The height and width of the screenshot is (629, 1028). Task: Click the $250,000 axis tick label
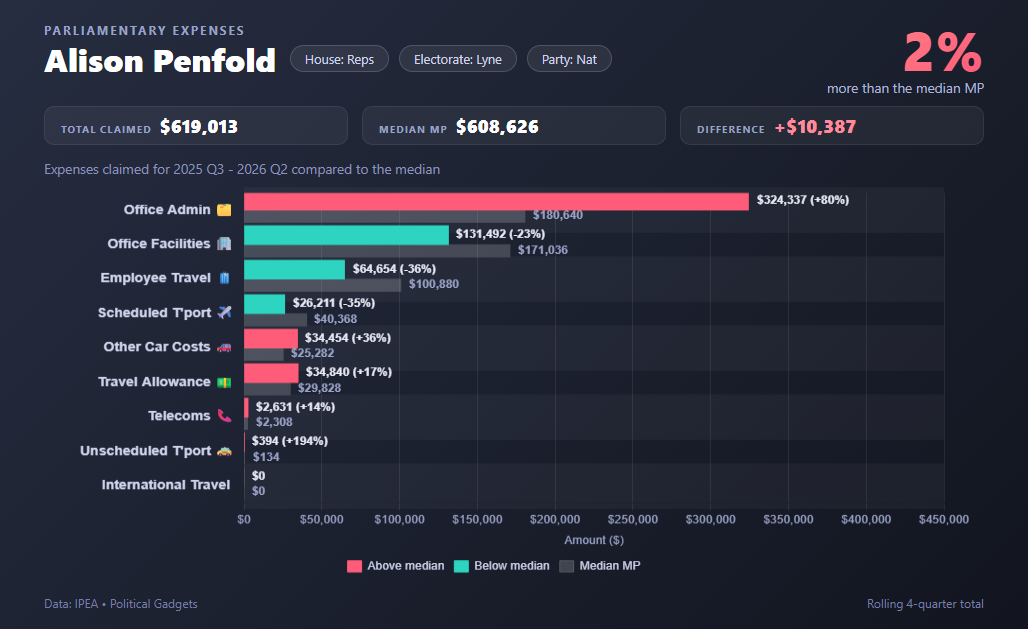click(633, 519)
